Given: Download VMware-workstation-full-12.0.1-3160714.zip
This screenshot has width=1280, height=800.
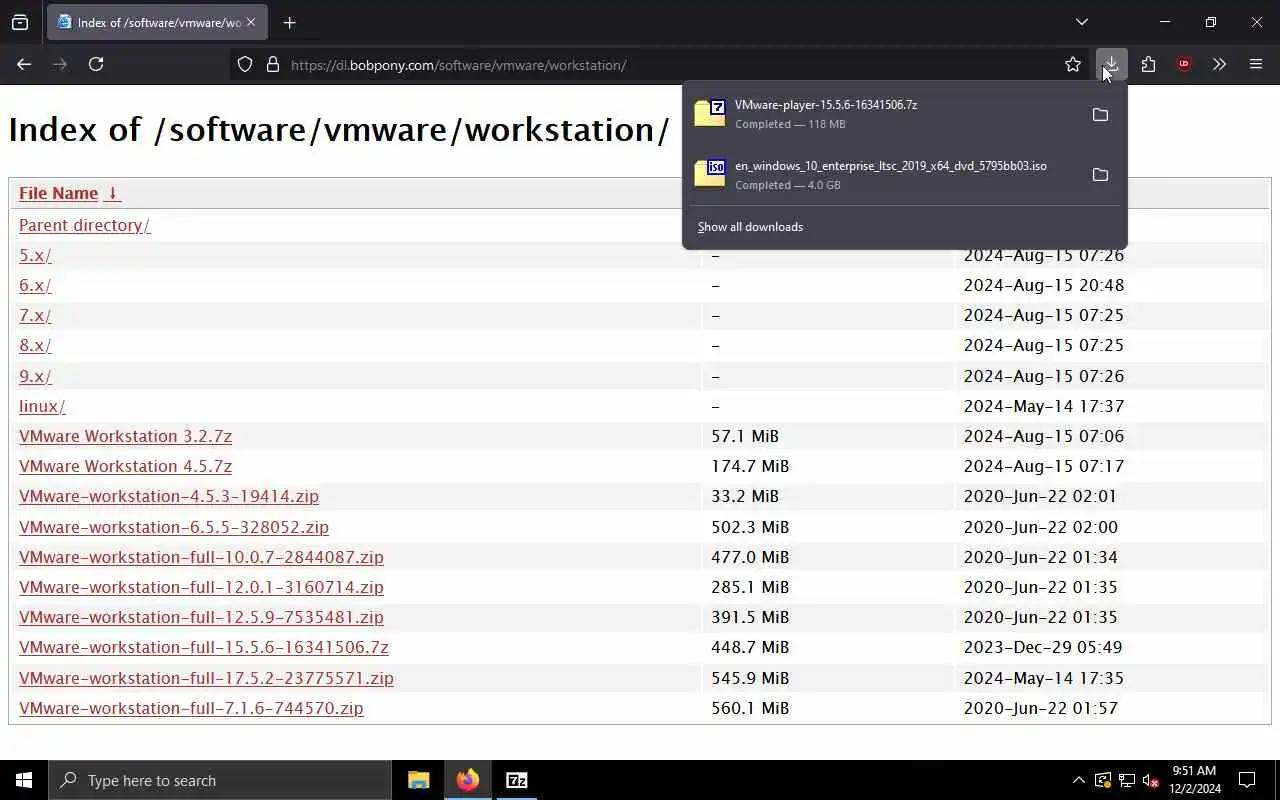Looking at the screenshot, I should [201, 587].
